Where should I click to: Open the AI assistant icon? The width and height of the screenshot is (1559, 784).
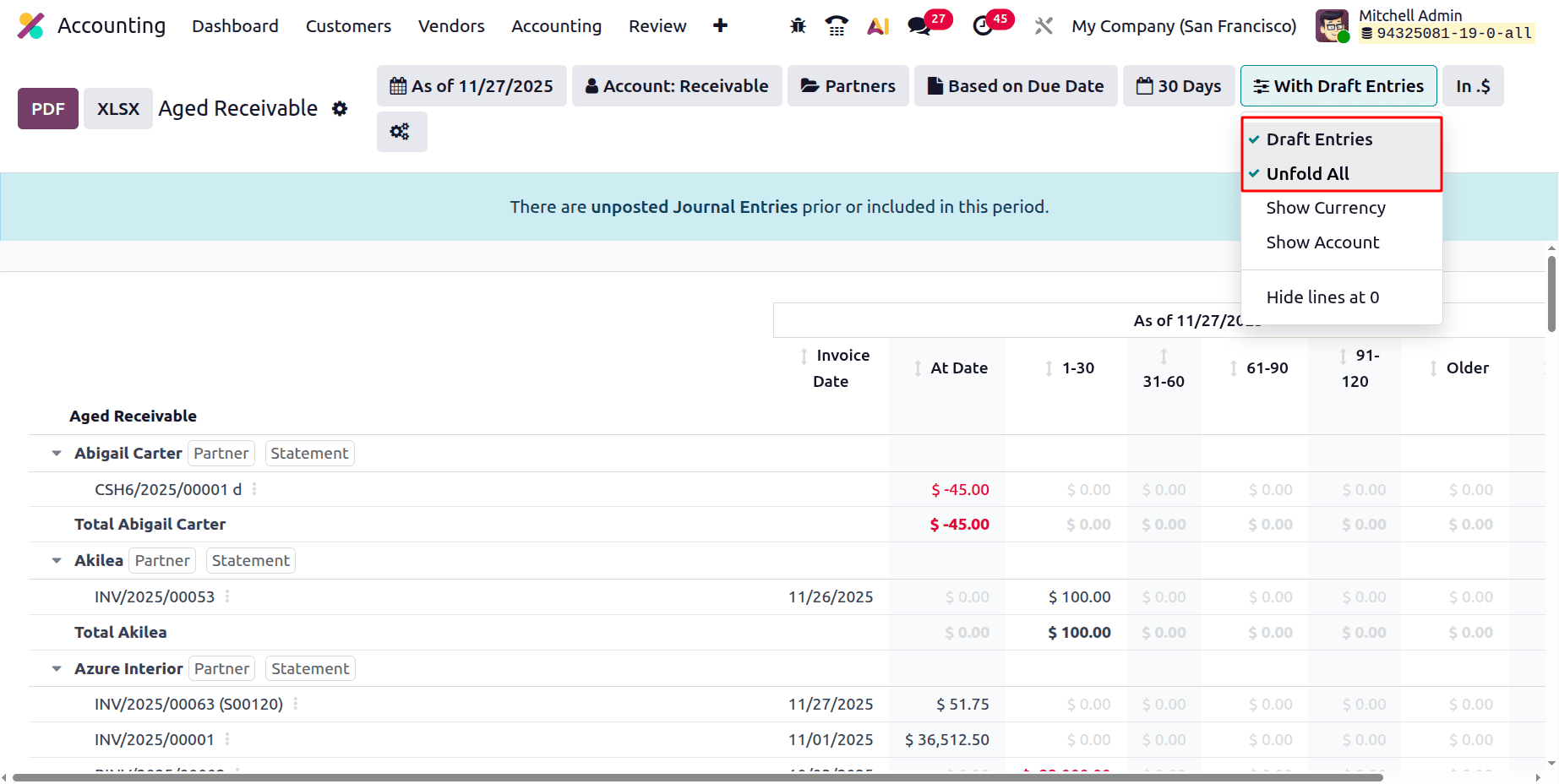878,26
